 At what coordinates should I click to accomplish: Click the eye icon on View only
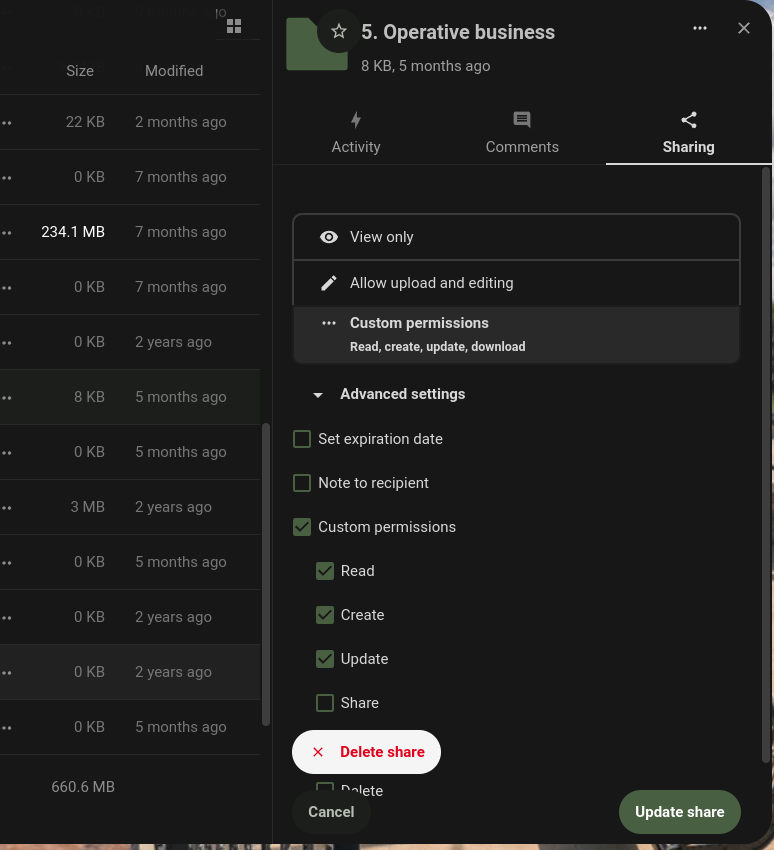point(328,237)
